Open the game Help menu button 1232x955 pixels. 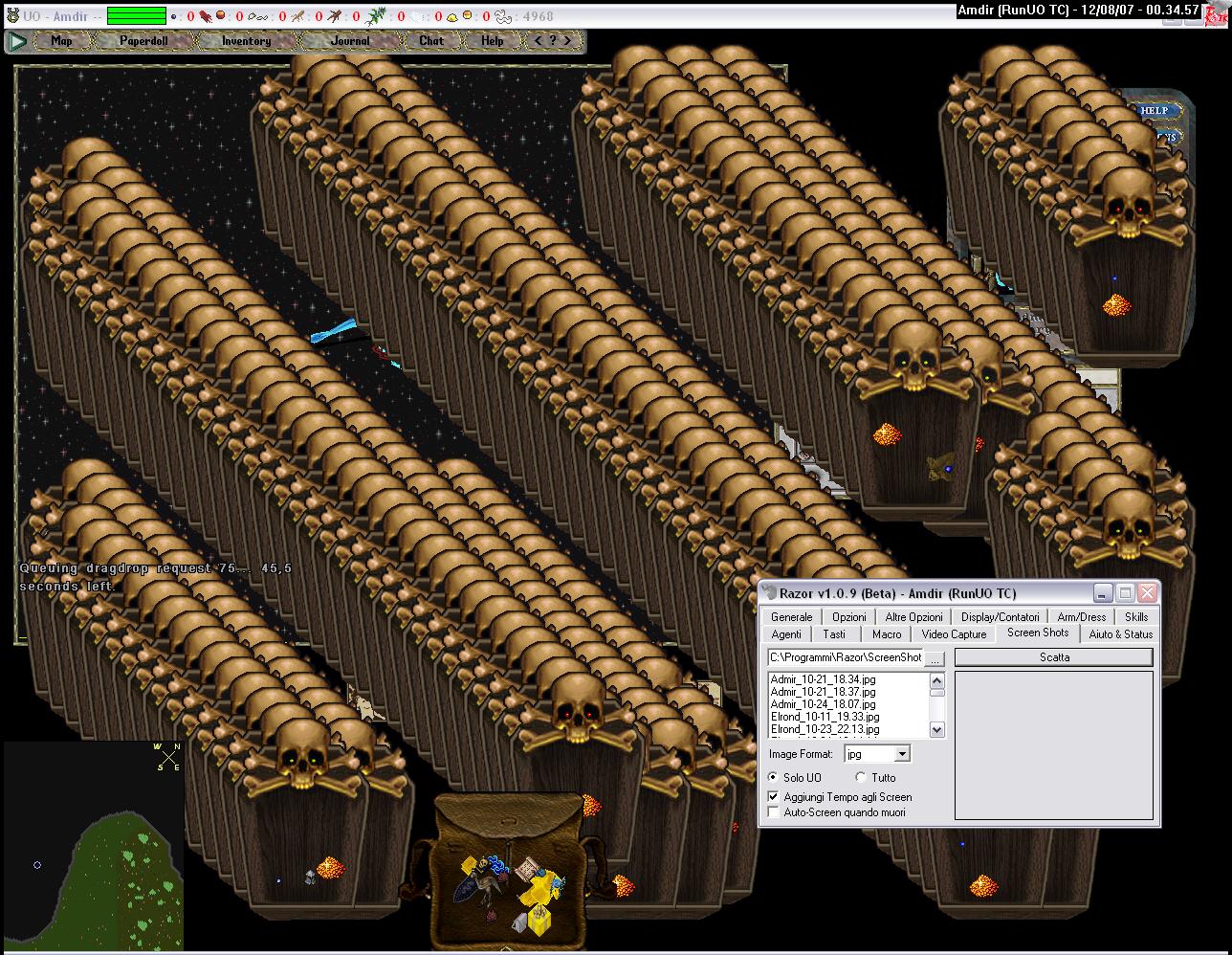pyautogui.click(x=493, y=41)
